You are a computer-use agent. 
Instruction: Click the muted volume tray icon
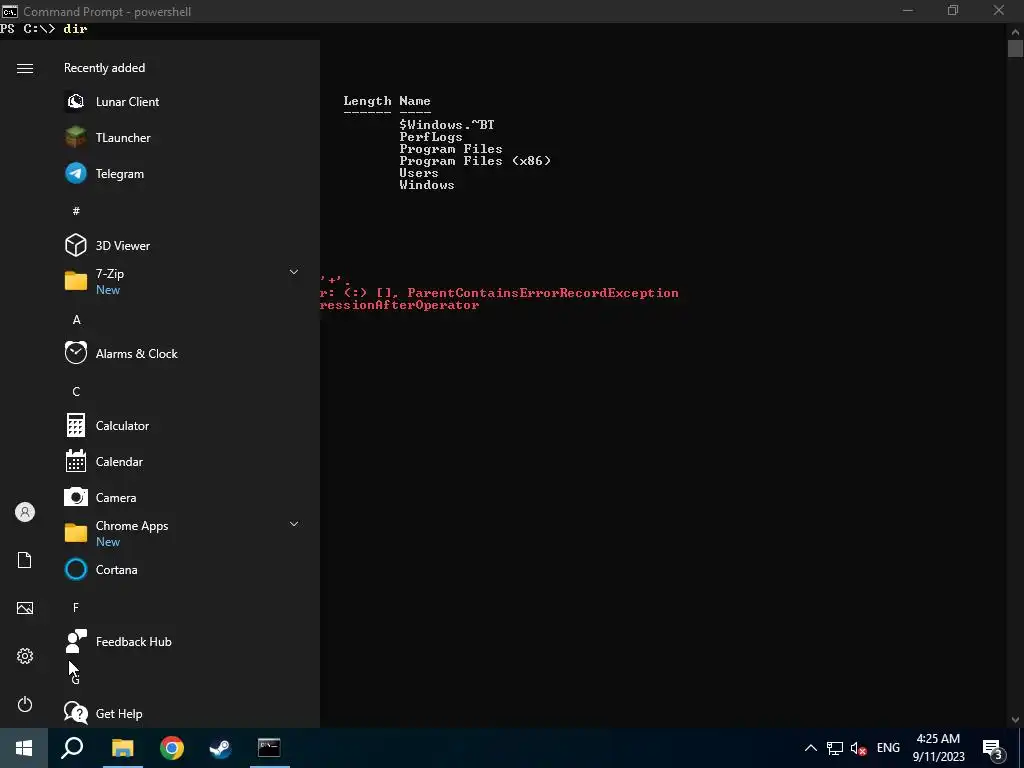point(858,748)
